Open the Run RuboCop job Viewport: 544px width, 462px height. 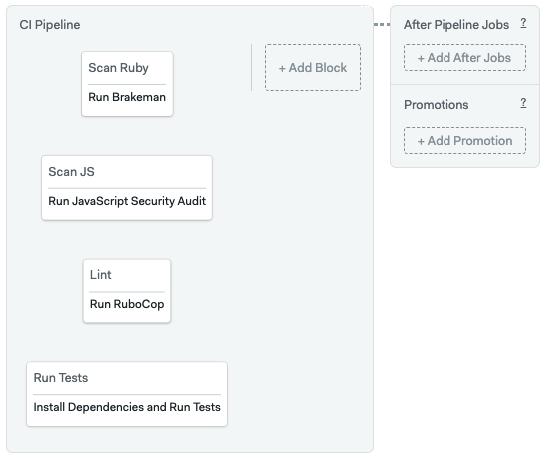click(127, 304)
